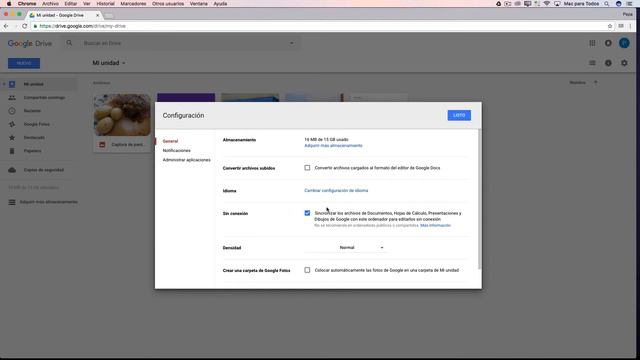Reload the page in Chrome
The image size is (640, 360).
[24, 26]
